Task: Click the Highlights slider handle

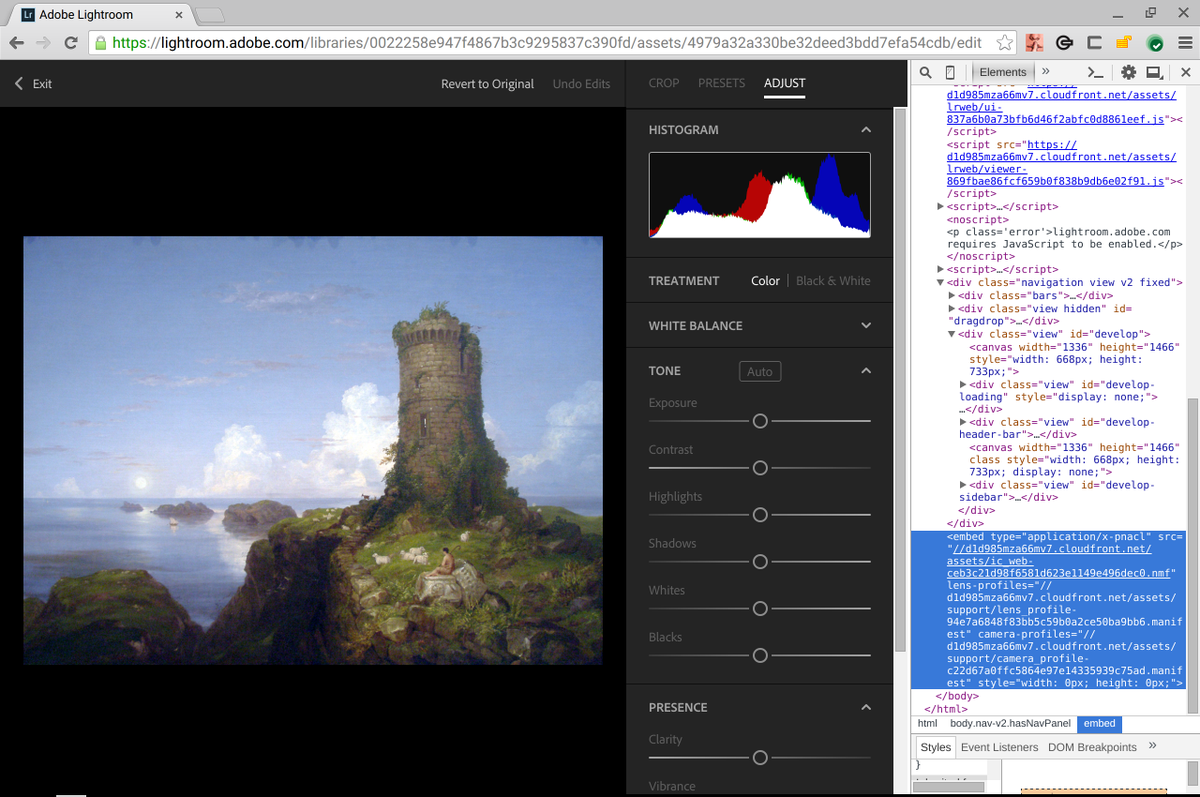Action: pyautogui.click(x=760, y=515)
